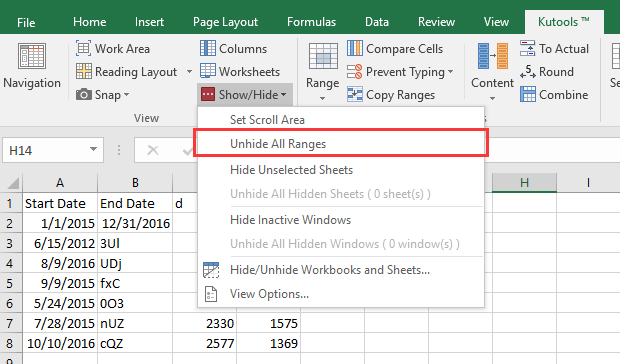620x364 pixels.
Task: Switch to the Insert tab
Action: pyautogui.click(x=149, y=22)
